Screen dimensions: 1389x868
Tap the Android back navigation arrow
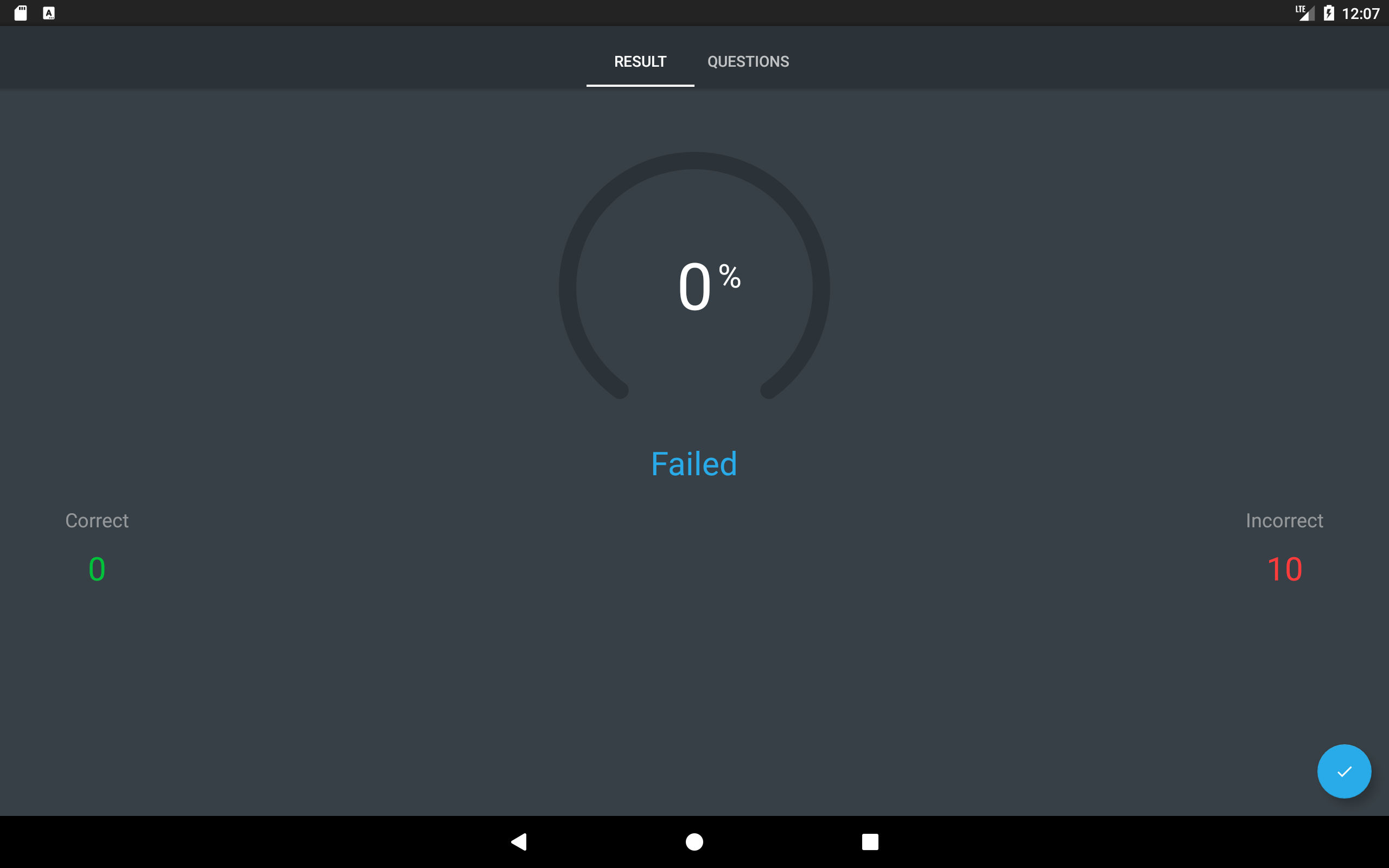(519, 841)
